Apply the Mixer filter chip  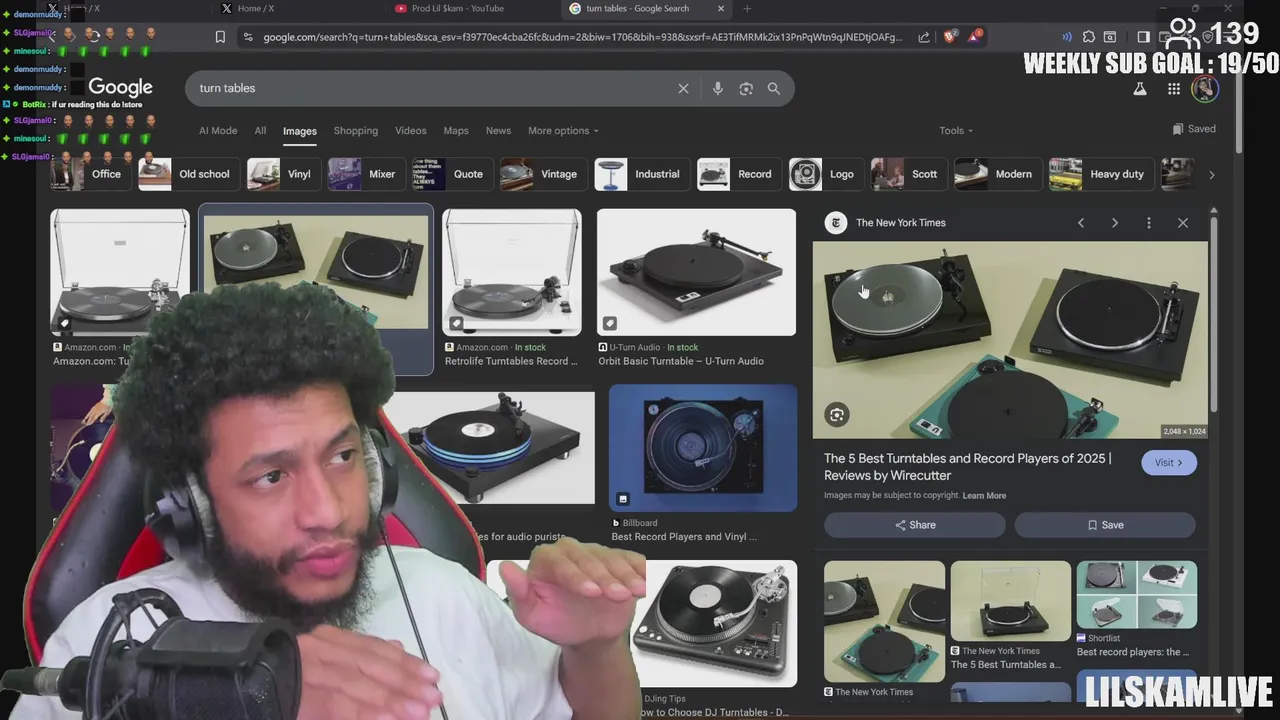coord(363,174)
